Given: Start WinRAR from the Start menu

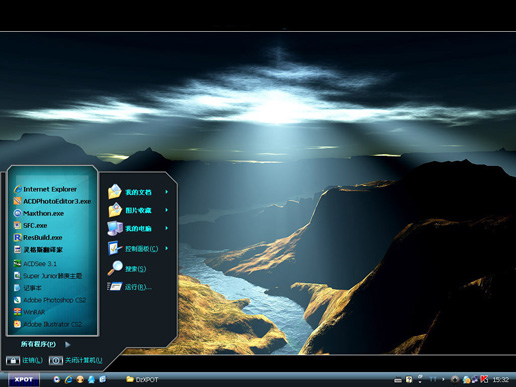Looking at the screenshot, I should 29,312.
